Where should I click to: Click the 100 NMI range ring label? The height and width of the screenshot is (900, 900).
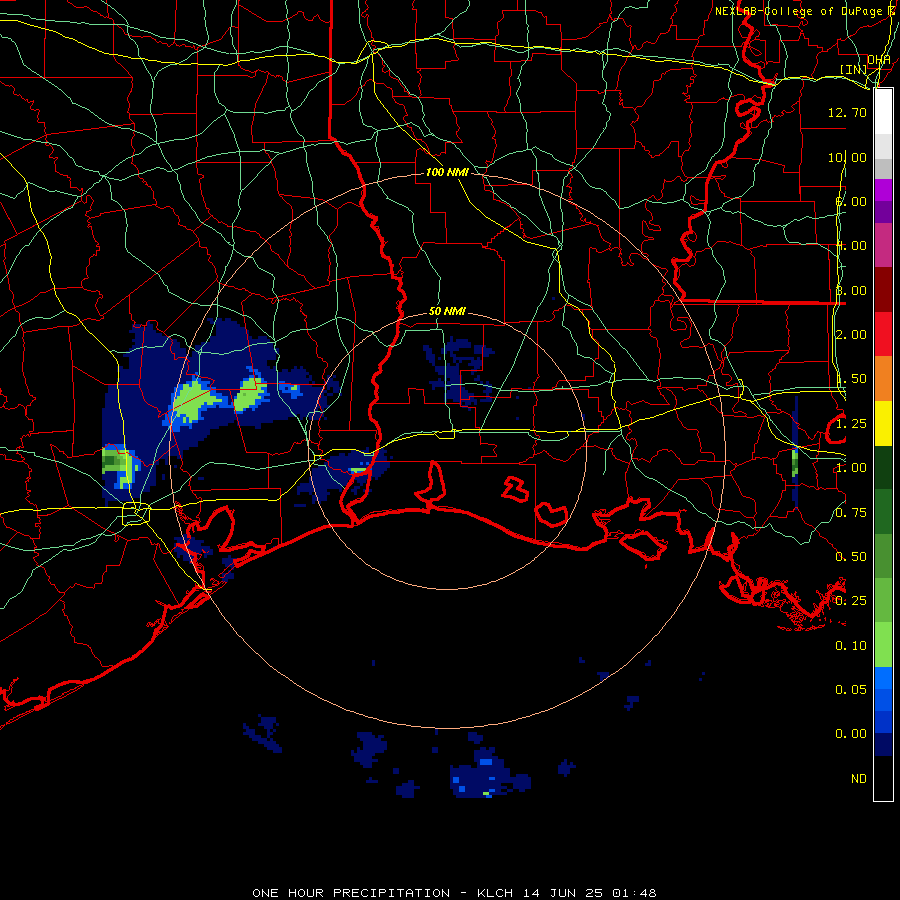click(x=447, y=172)
